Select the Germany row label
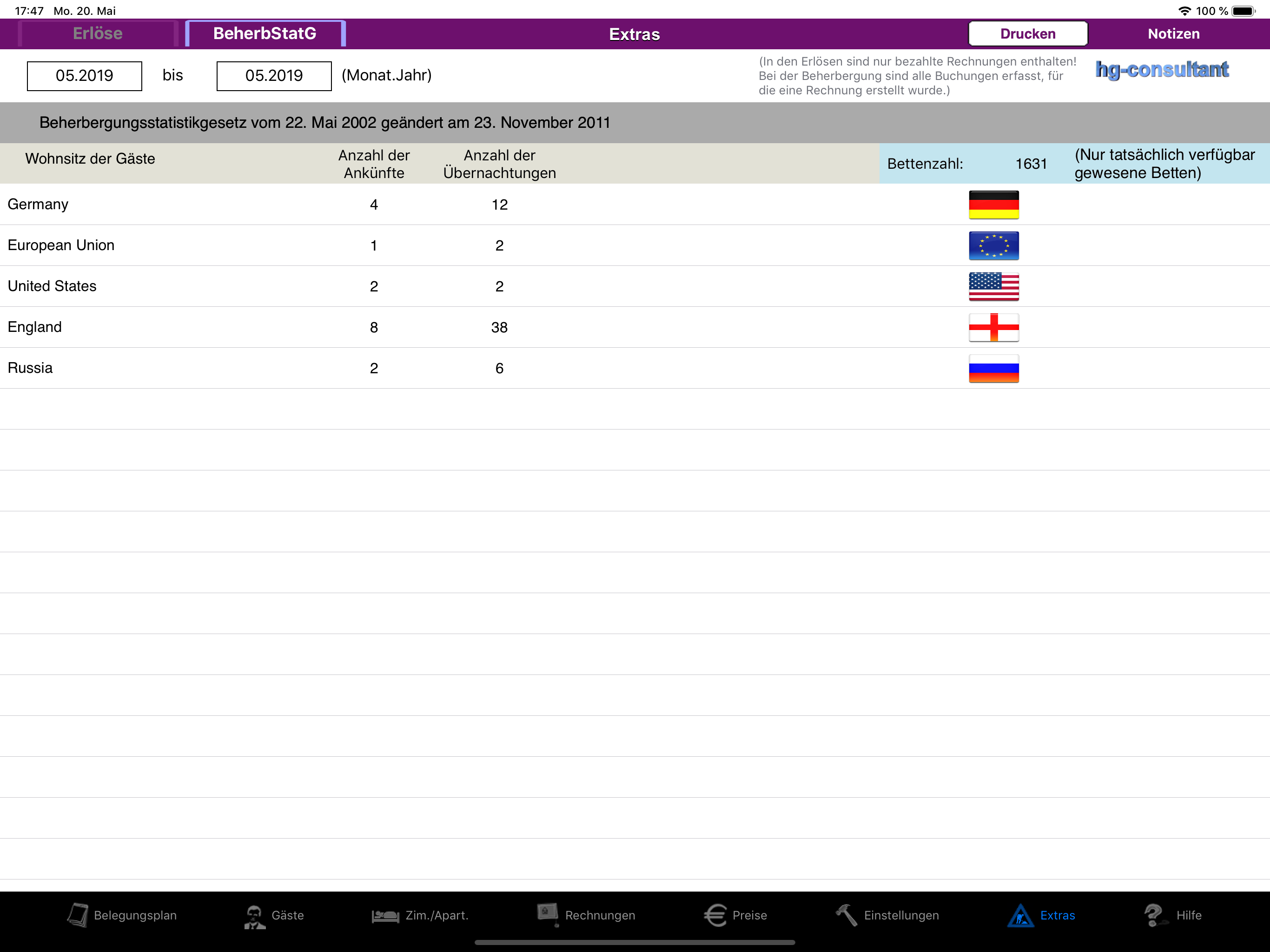Image resolution: width=1270 pixels, height=952 pixels. pos(38,205)
